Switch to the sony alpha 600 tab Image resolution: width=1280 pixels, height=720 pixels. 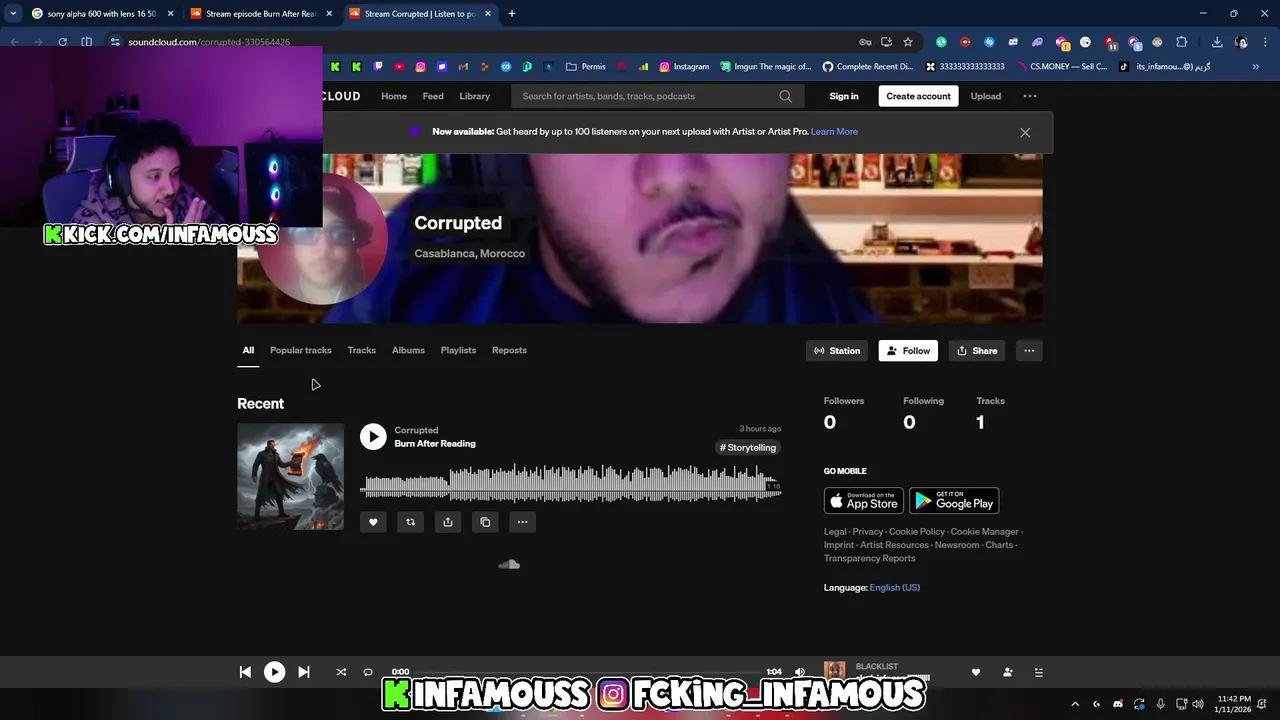point(101,14)
